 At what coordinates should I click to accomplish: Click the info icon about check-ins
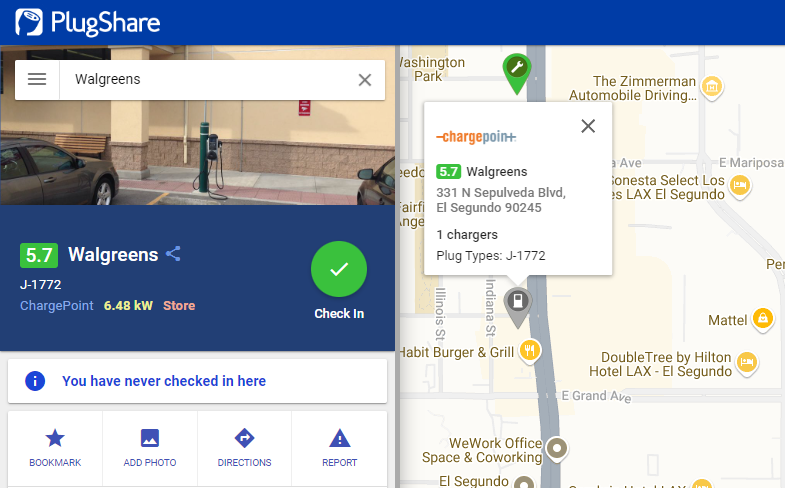pyautogui.click(x=35, y=381)
